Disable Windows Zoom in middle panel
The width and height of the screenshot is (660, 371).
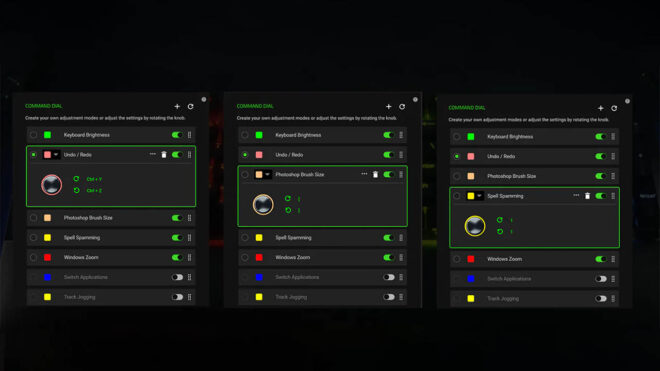389,257
